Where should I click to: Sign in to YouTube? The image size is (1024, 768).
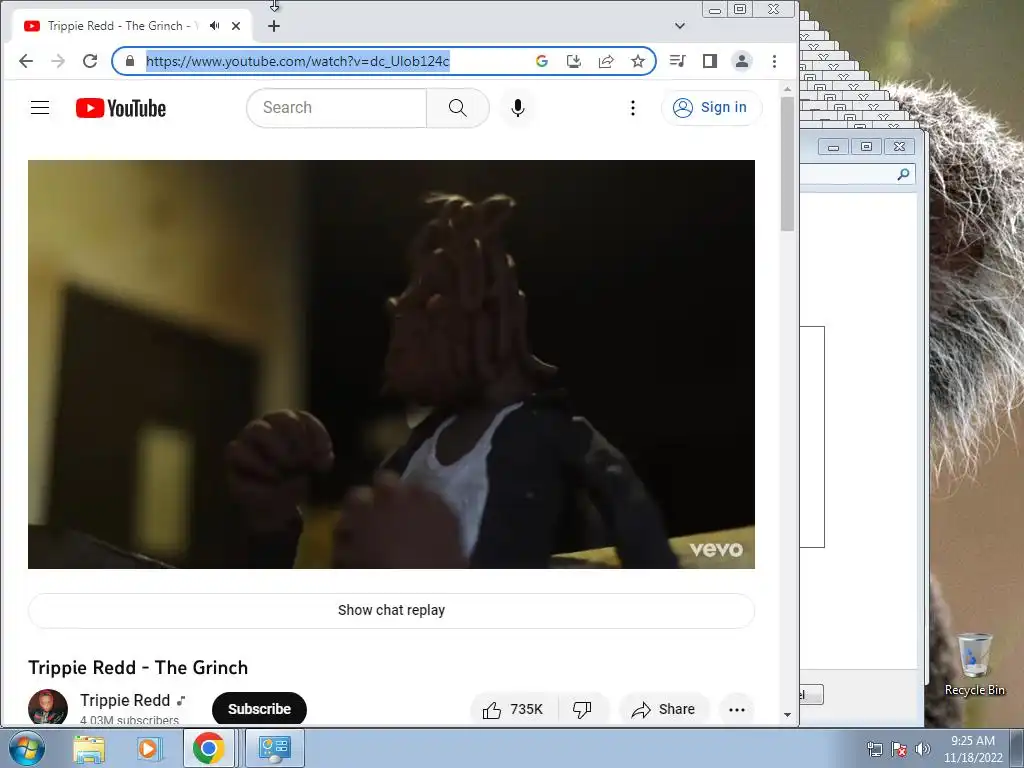pyautogui.click(x=711, y=108)
